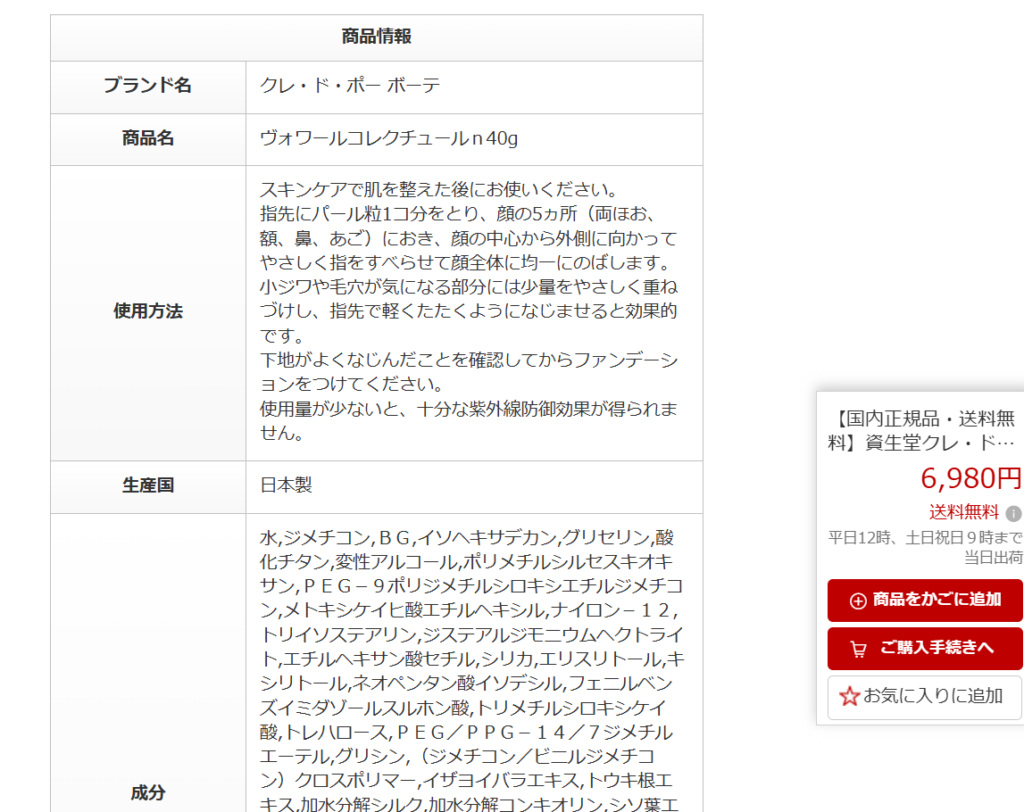Add item with お気に入りに追加 button
This screenshot has height=812, width=1024.
(925, 697)
